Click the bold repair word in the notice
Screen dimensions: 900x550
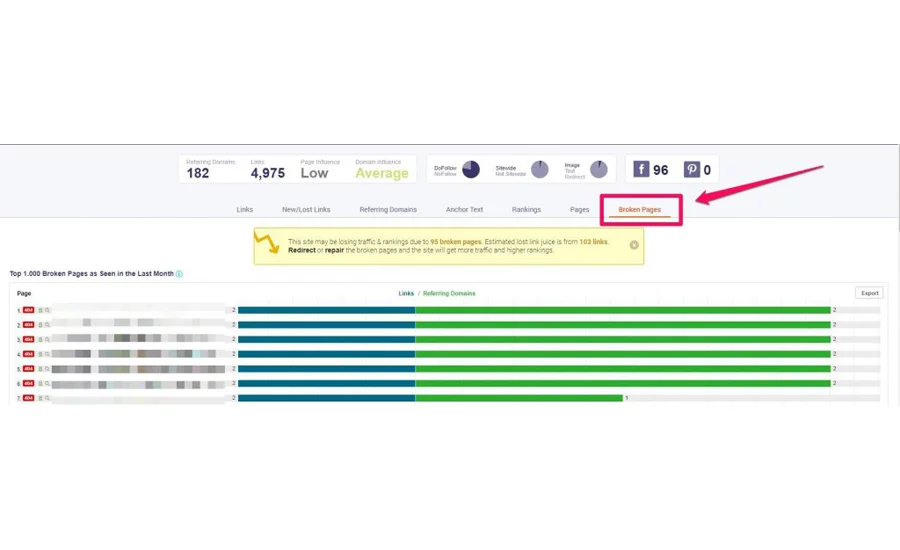click(334, 250)
